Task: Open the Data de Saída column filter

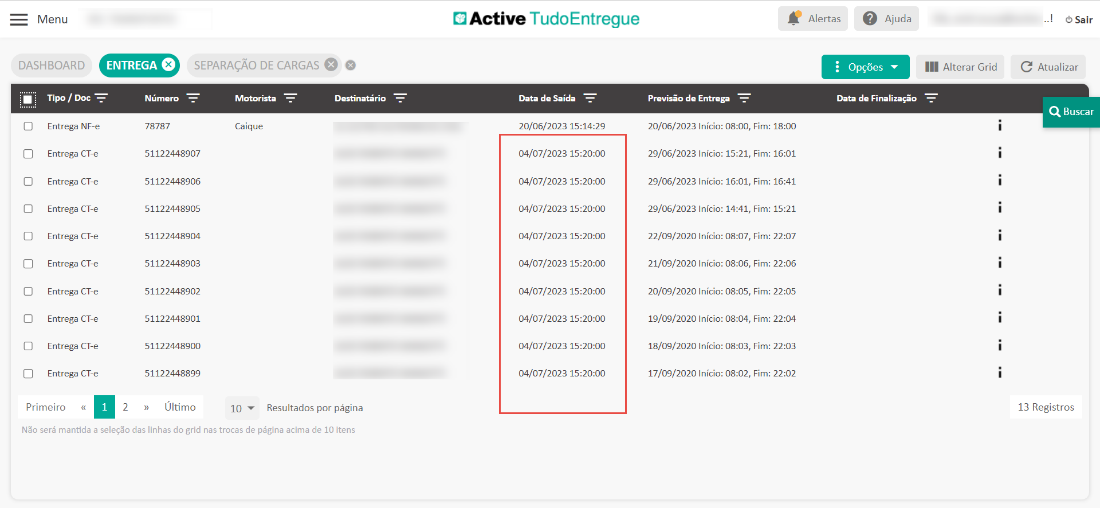Action: pyautogui.click(x=590, y=98)
